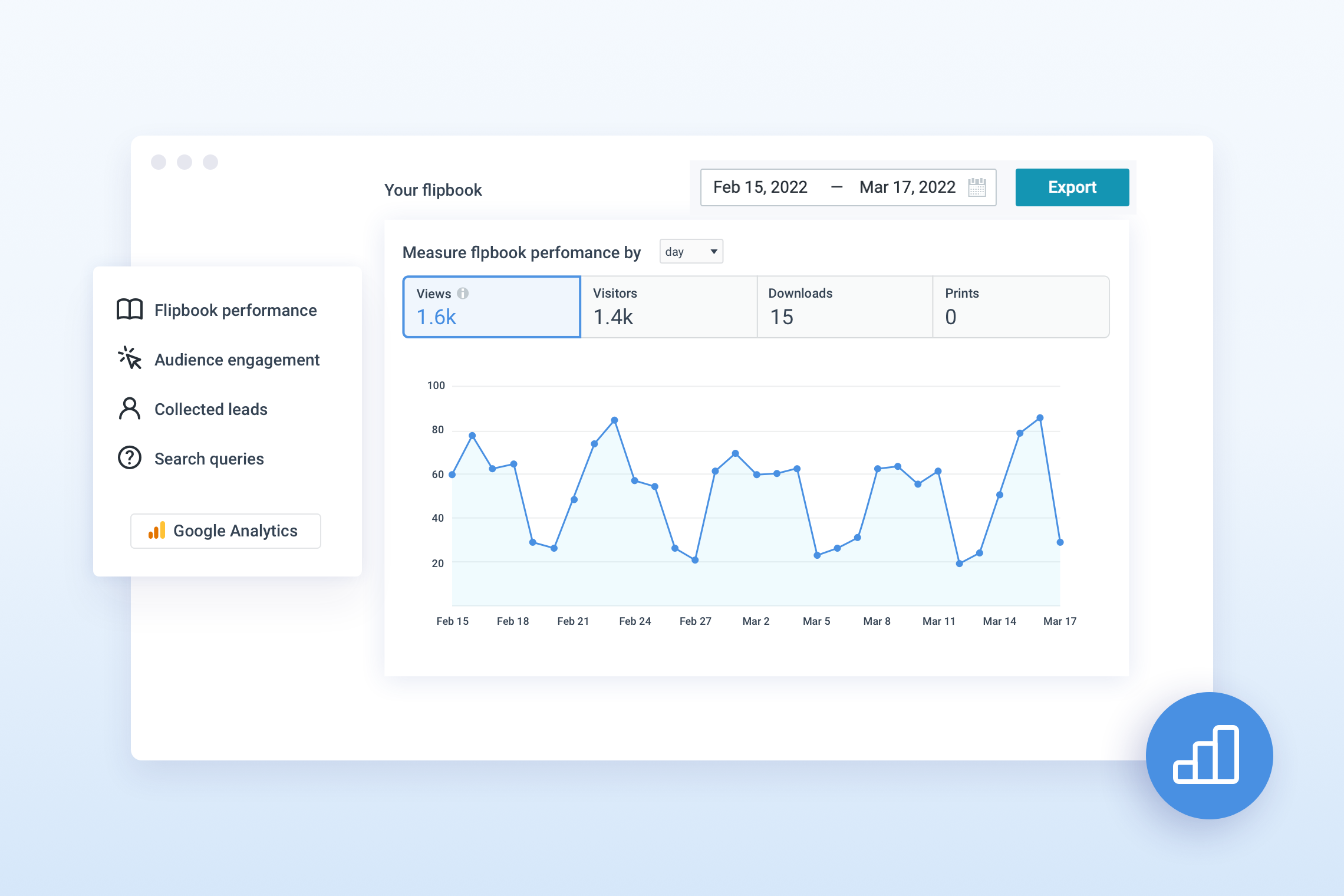The height and width of the screenshot is (896, 1344).
Task: Open the day performance dropdown
Action: (690, 252)
